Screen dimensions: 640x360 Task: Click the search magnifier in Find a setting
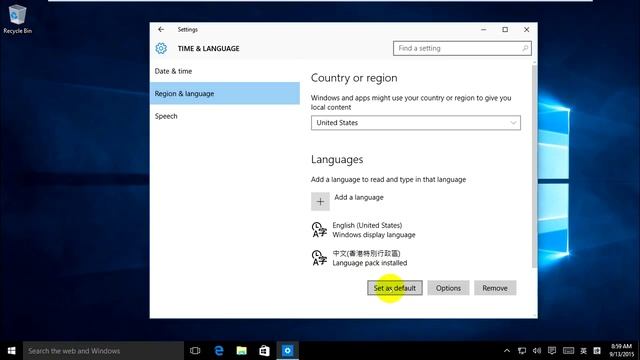tap(525, 48)
